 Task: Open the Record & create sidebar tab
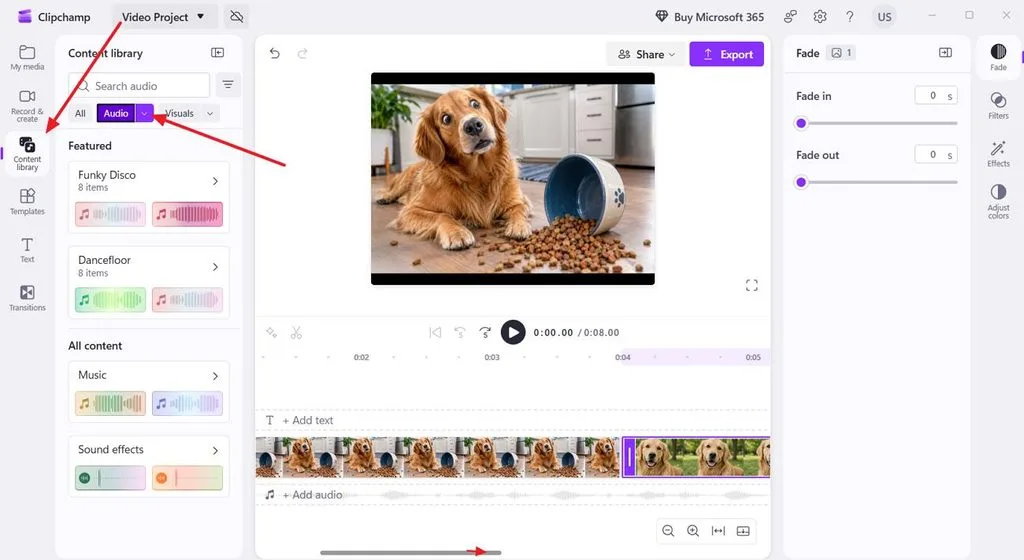click(27, 106)
